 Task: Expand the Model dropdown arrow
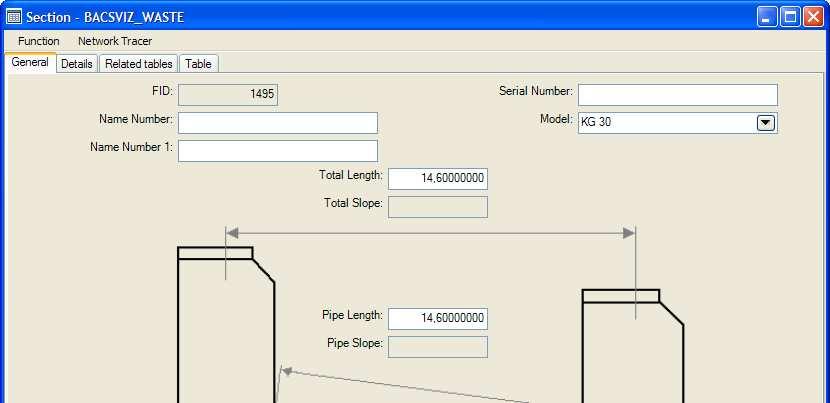tap(766, 123)
